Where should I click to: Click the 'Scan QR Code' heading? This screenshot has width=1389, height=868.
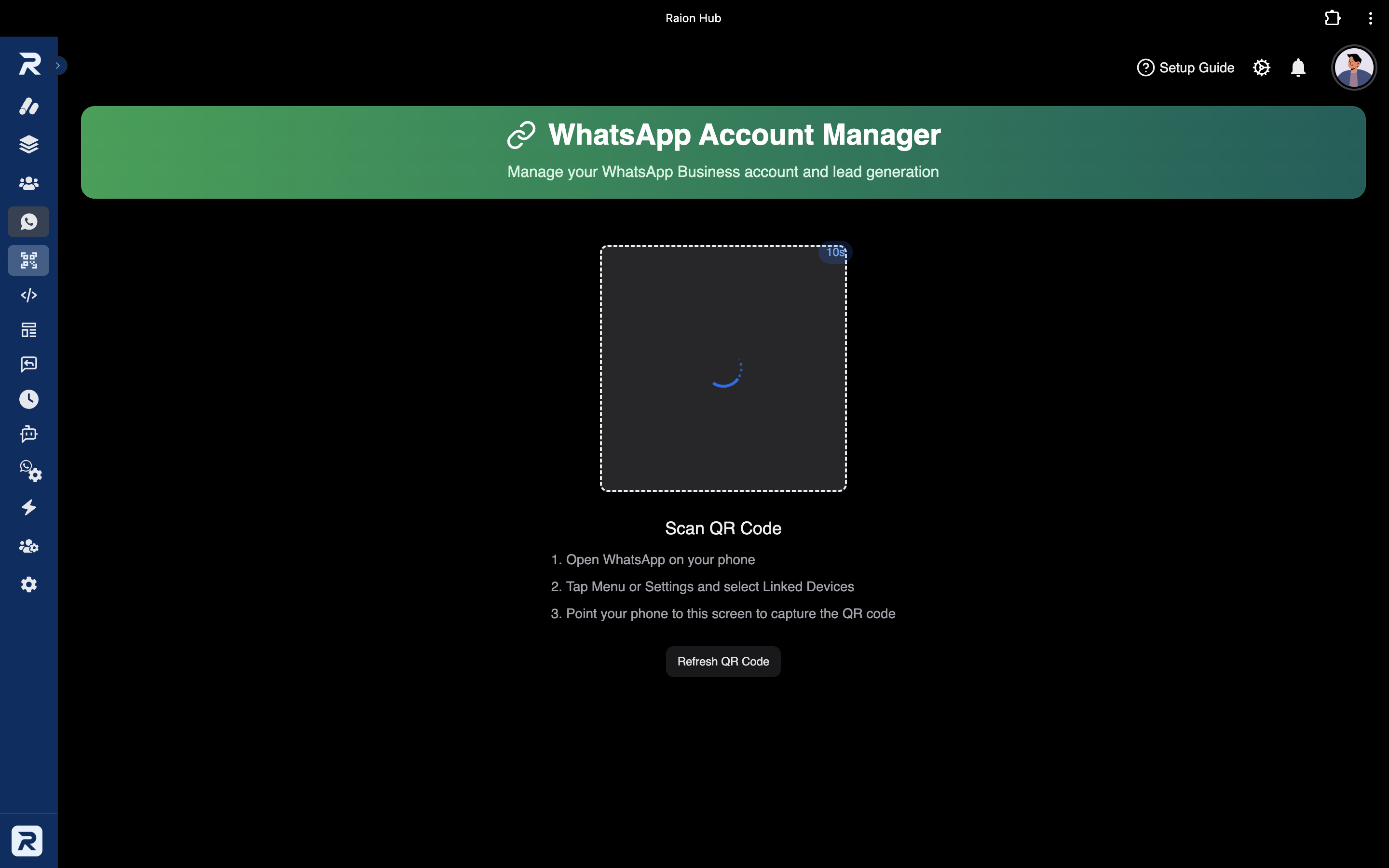(723, 528)
